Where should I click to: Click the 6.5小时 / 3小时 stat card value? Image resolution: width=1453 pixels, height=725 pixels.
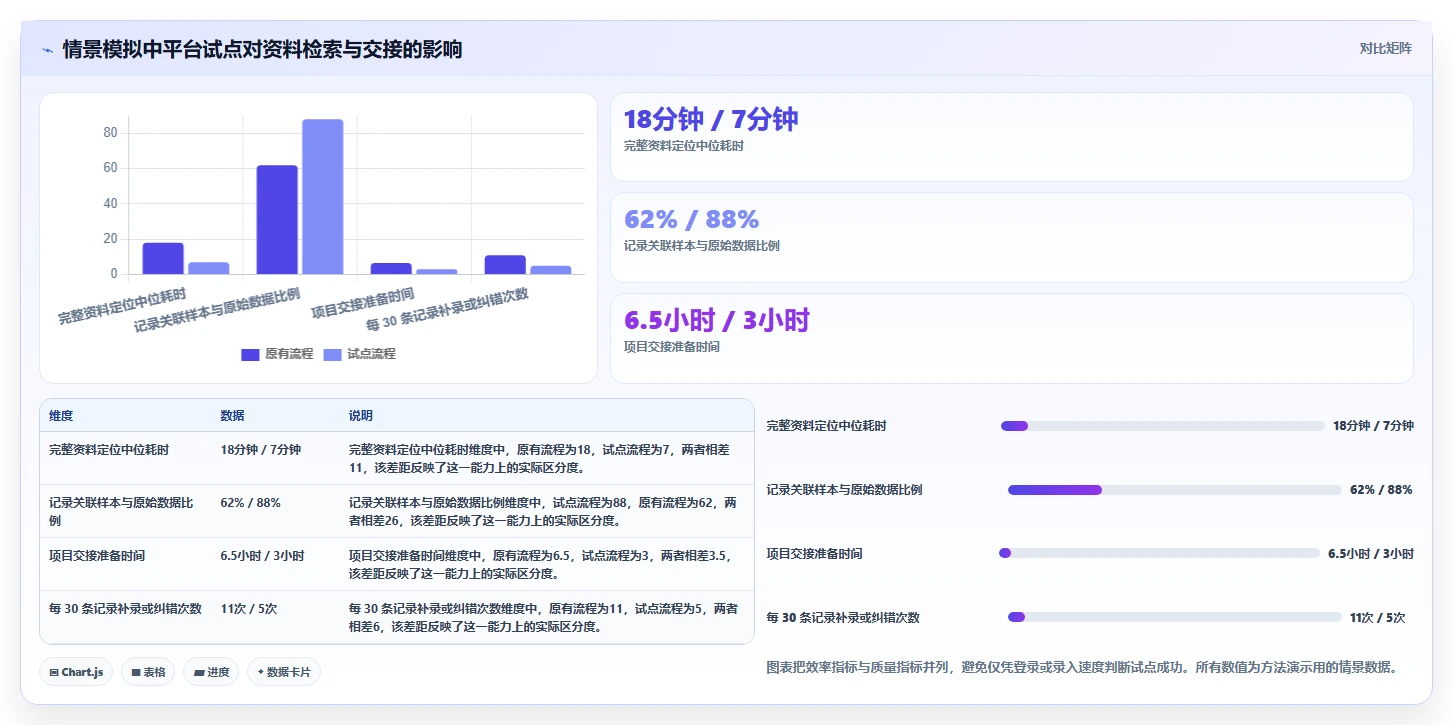(717, 320)
